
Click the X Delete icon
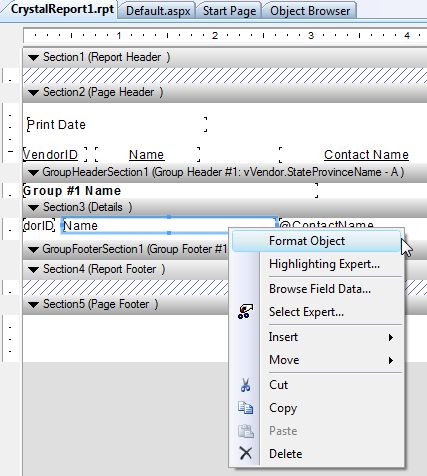tap(246, 453)
